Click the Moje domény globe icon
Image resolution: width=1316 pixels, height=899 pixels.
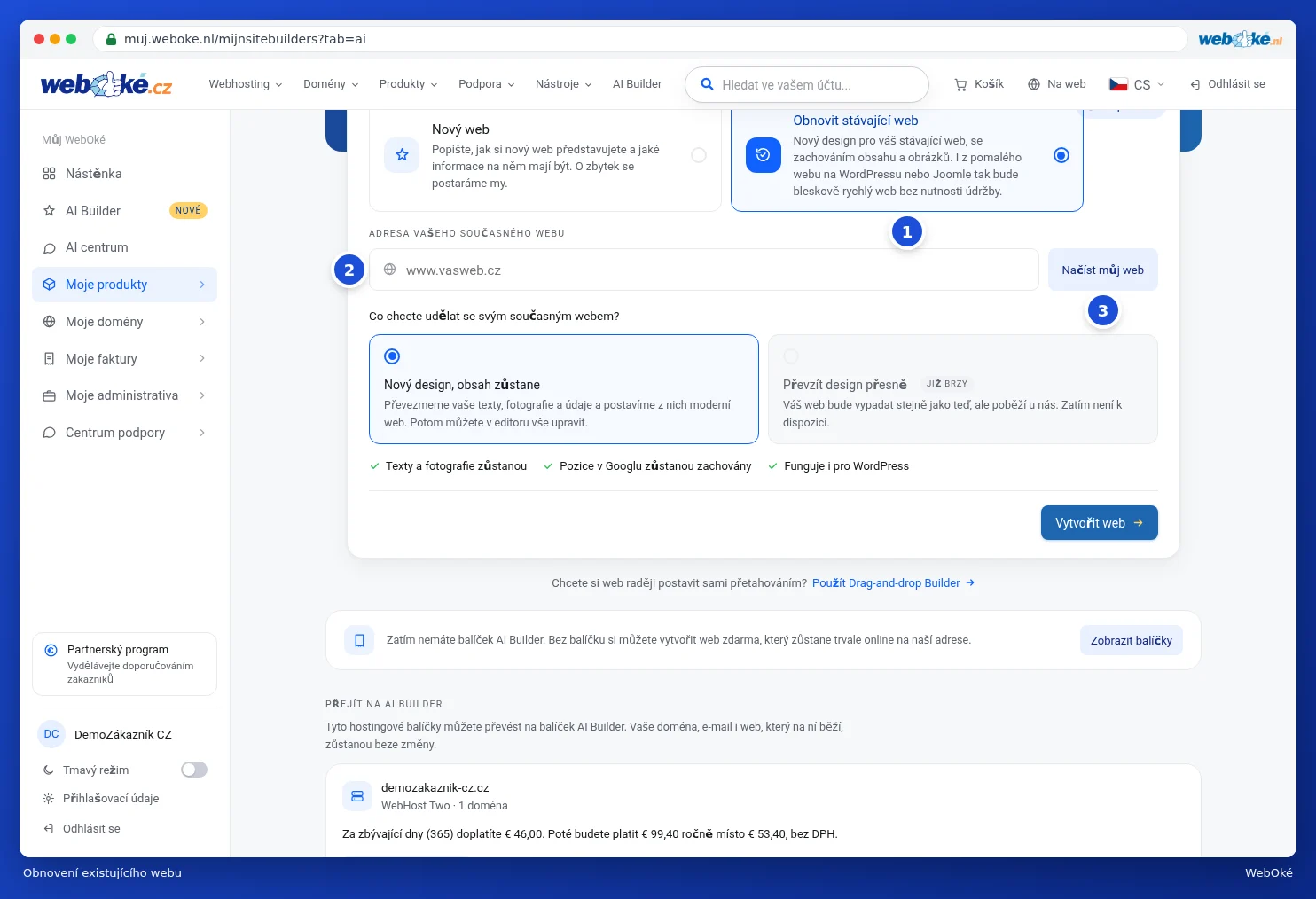point(50,322)
